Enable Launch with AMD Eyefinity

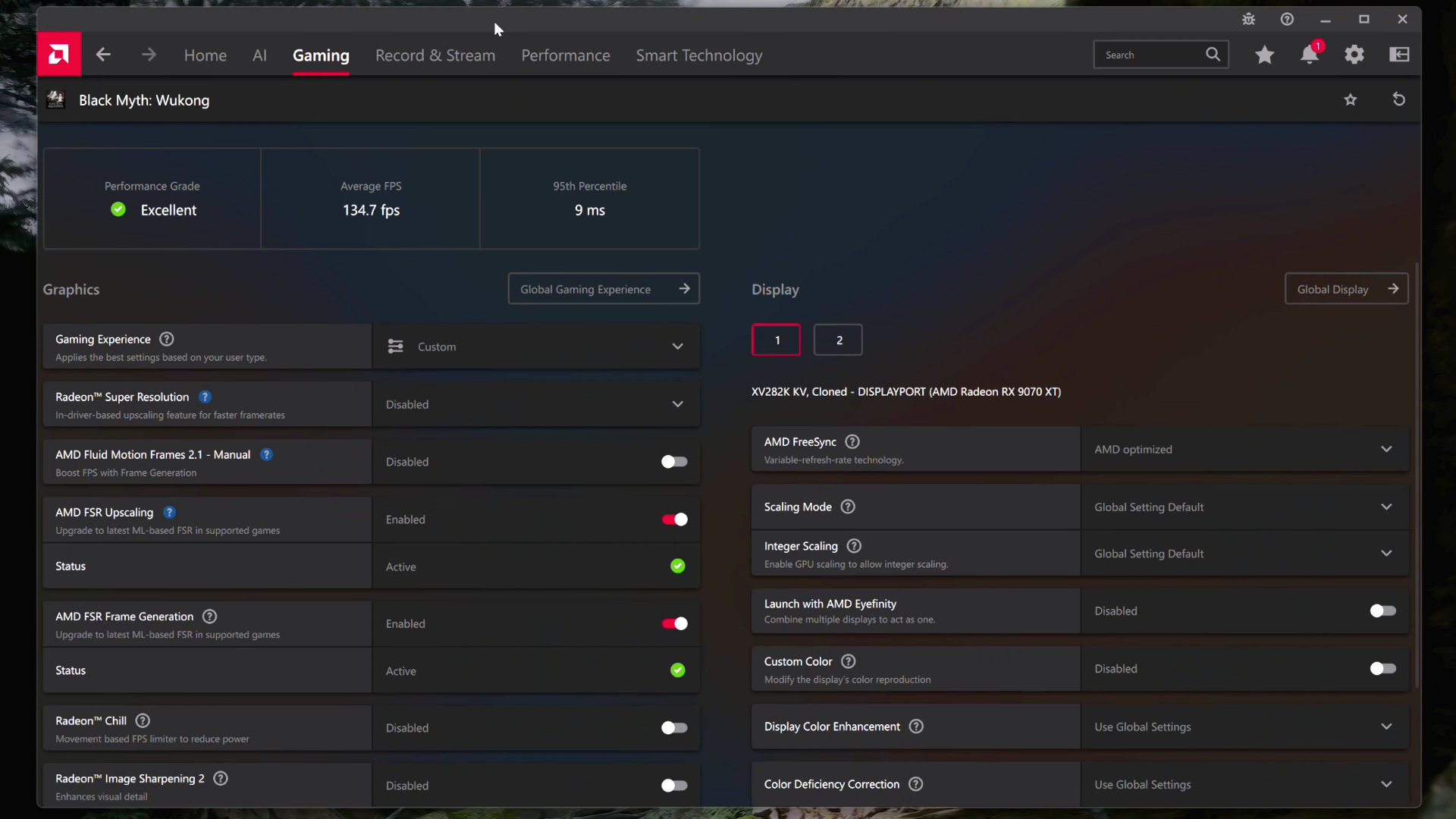coord(1382,610)
